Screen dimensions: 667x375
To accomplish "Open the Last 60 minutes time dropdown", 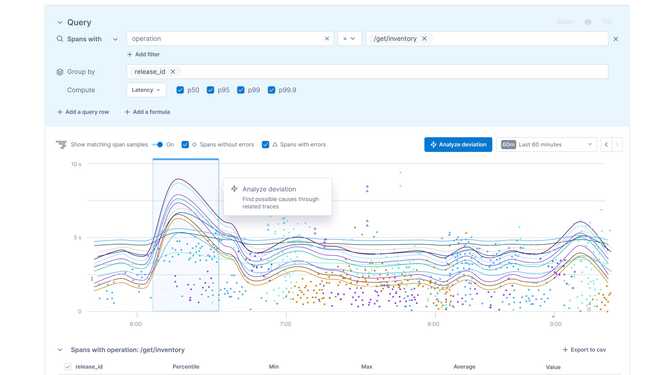I will (547, 145).
